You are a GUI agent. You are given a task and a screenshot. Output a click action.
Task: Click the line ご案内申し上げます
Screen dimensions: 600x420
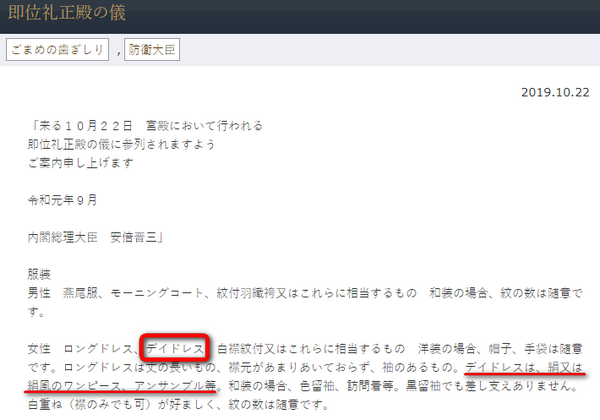81,163
